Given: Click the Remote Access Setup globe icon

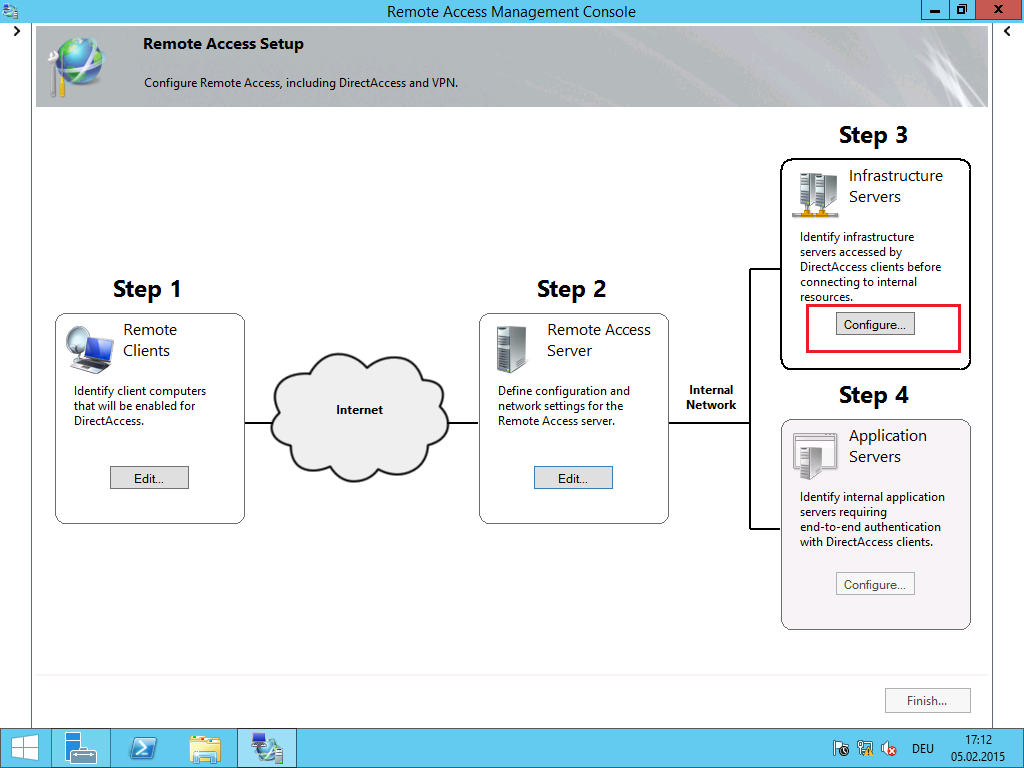Looking at the screenshot, I should (77, 67).
